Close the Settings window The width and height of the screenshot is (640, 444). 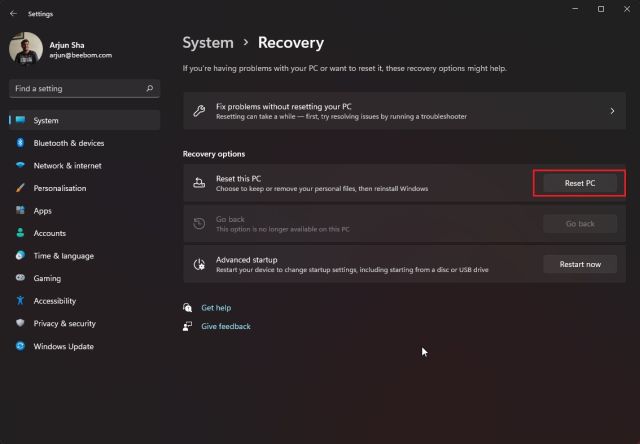point(627,9)
